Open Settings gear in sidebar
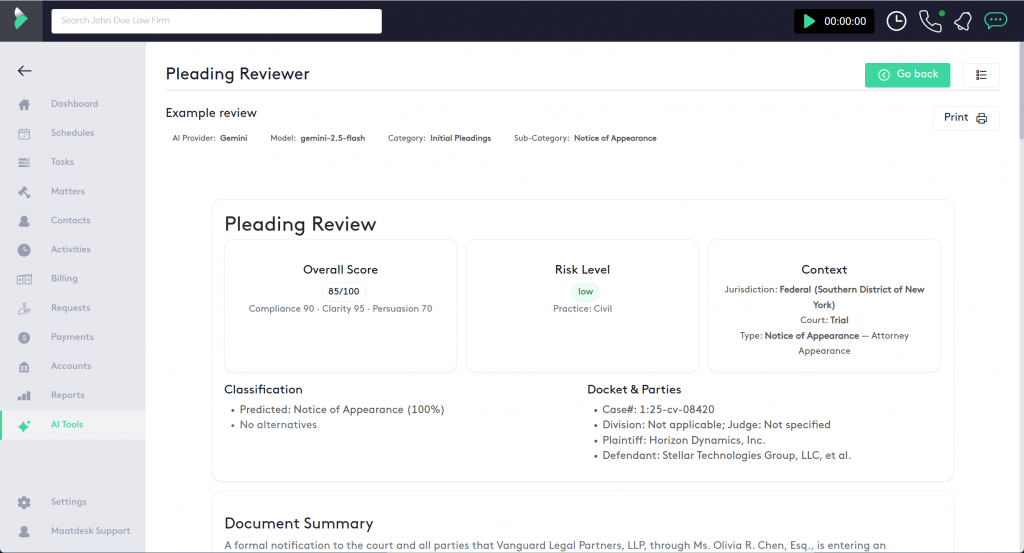Viewport: 1024px width, 553px height. pyautogui.click(x=68, y=502)
